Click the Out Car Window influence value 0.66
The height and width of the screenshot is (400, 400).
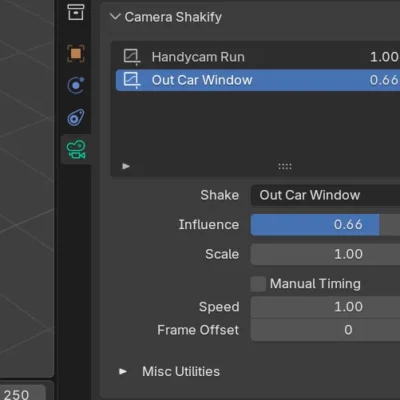click(384, 80)
